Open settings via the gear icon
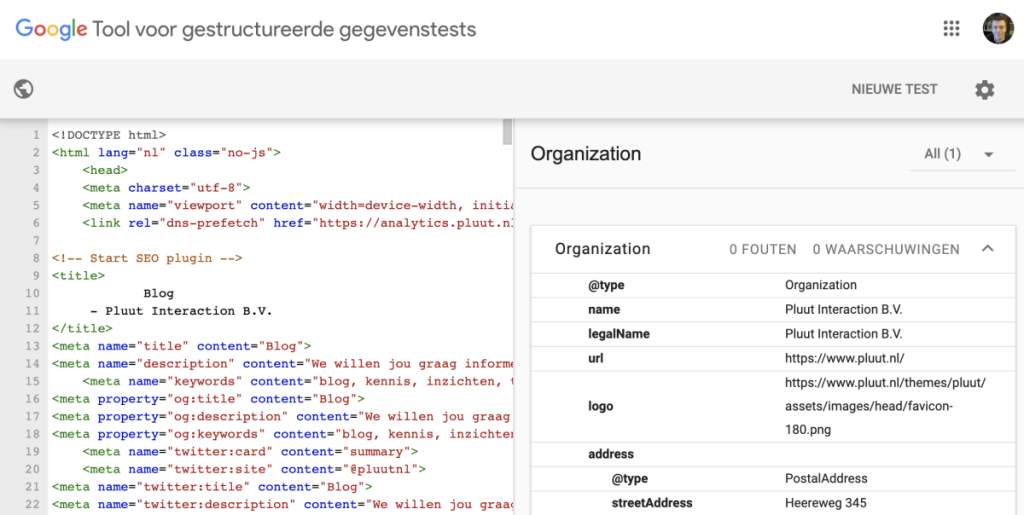Screen dimensions: 1024x515 [984, 90]
